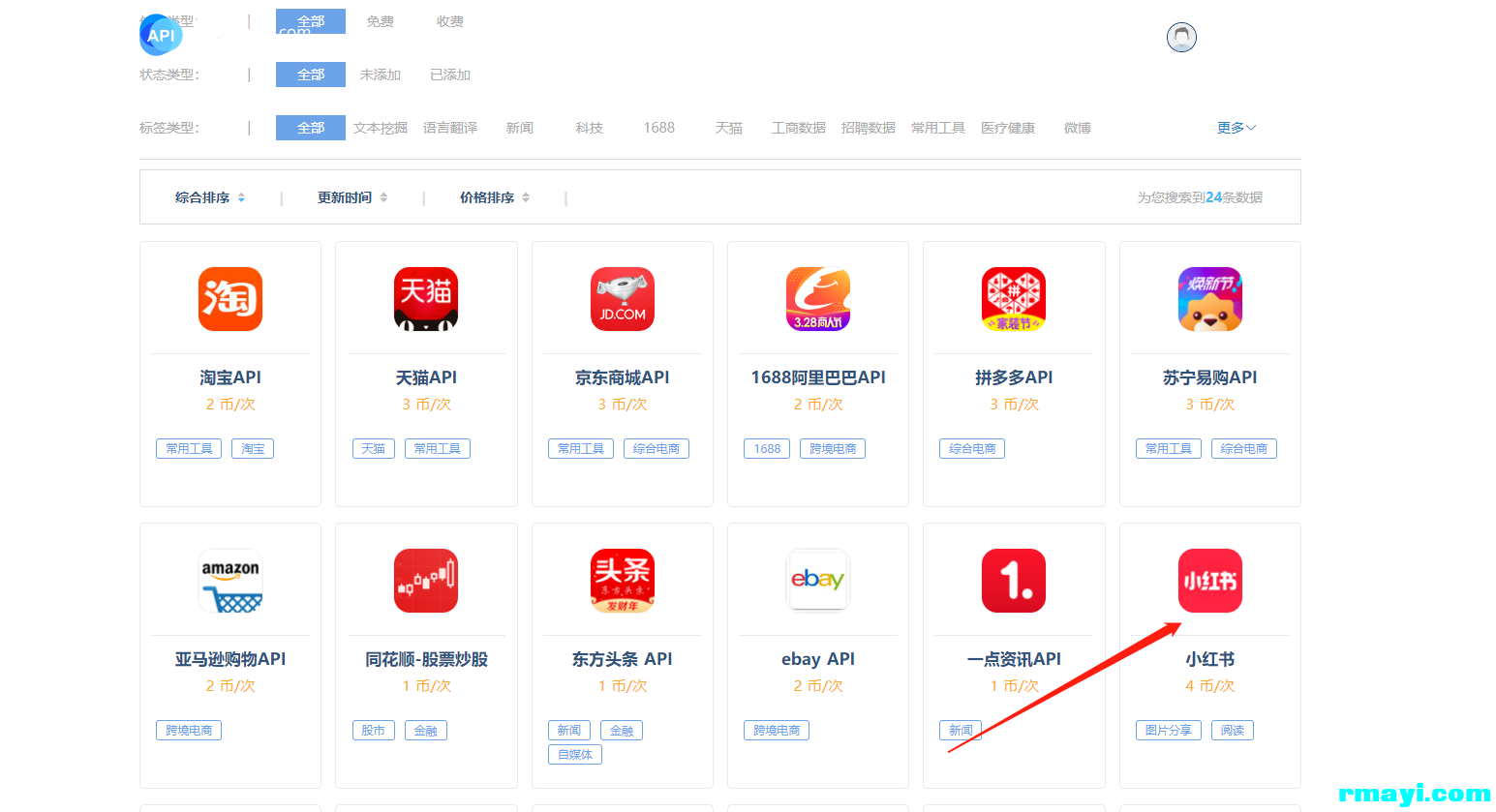
Task: Click 天猫 tag on 天猫API card
Action: [x=374, y=449]
